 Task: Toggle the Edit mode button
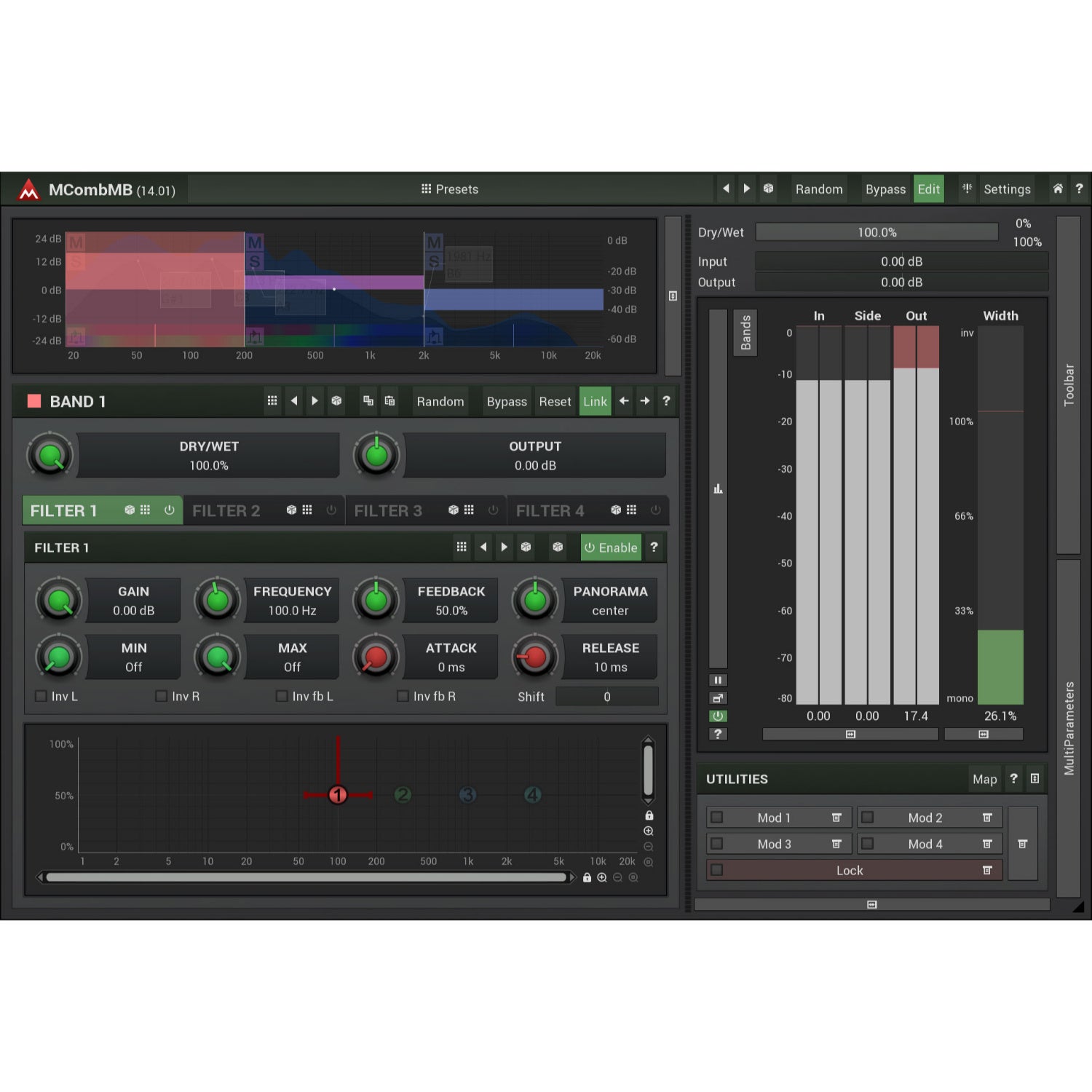928,189
